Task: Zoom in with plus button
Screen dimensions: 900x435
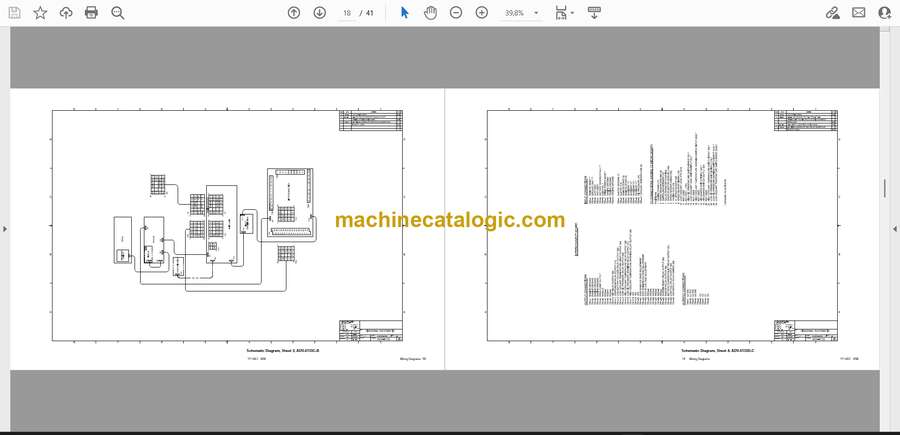Action: [x=482, y=13]
